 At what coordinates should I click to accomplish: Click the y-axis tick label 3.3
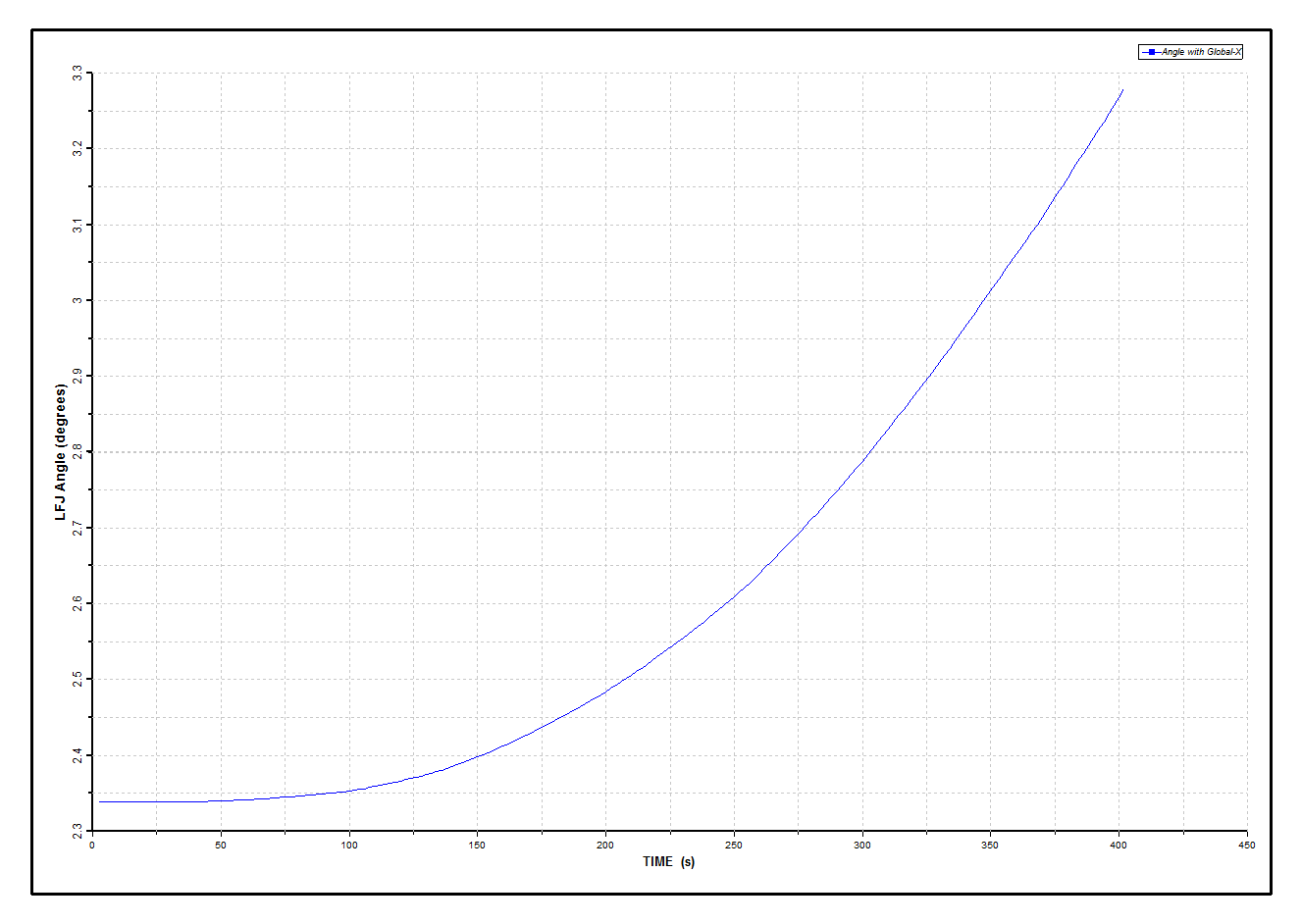77,74
